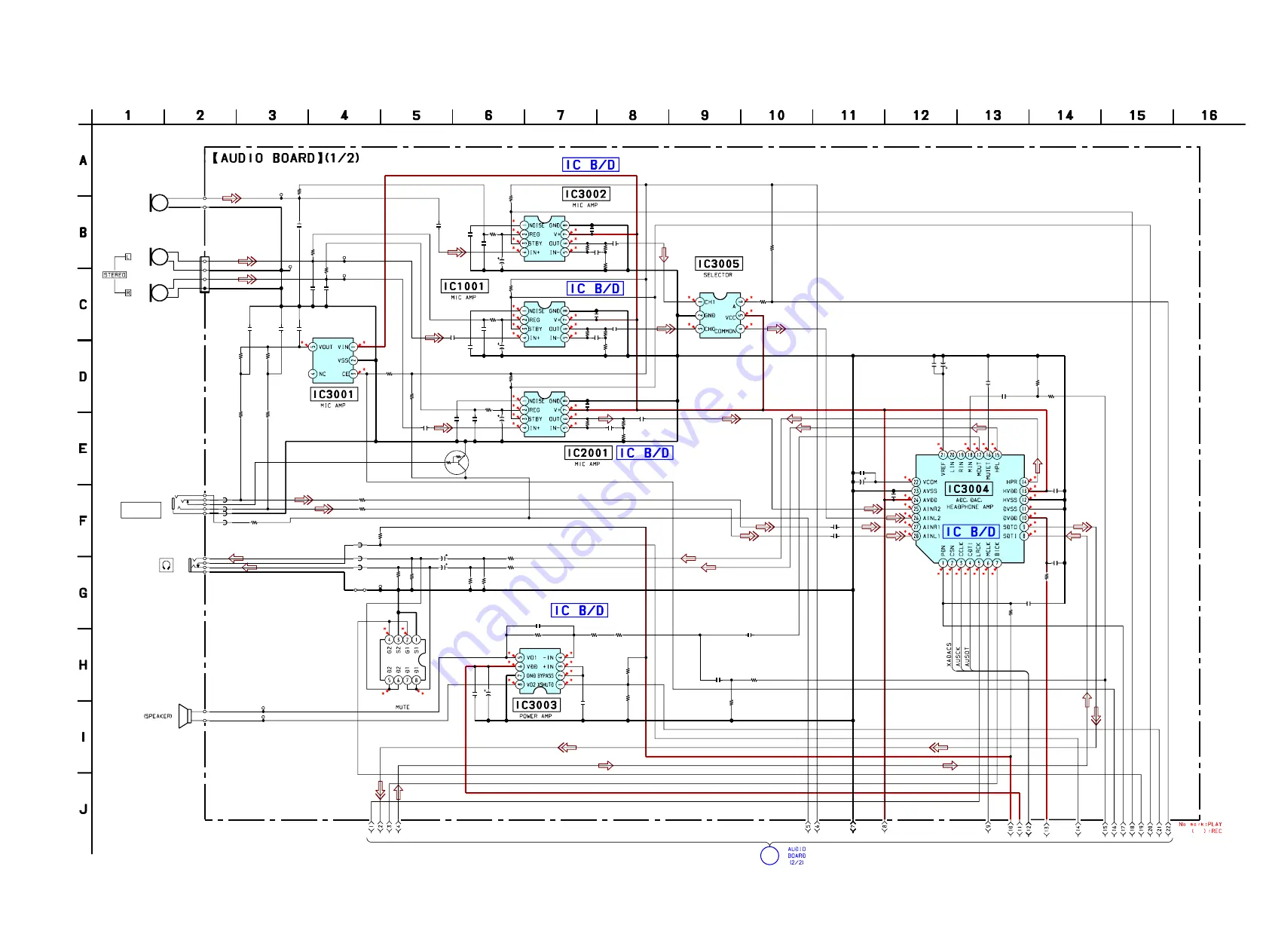This screenshot has height=952, width=1266.
Task: Select the IC3005 selector chip body
Action: pyautogui.click(x=720, y=316)
